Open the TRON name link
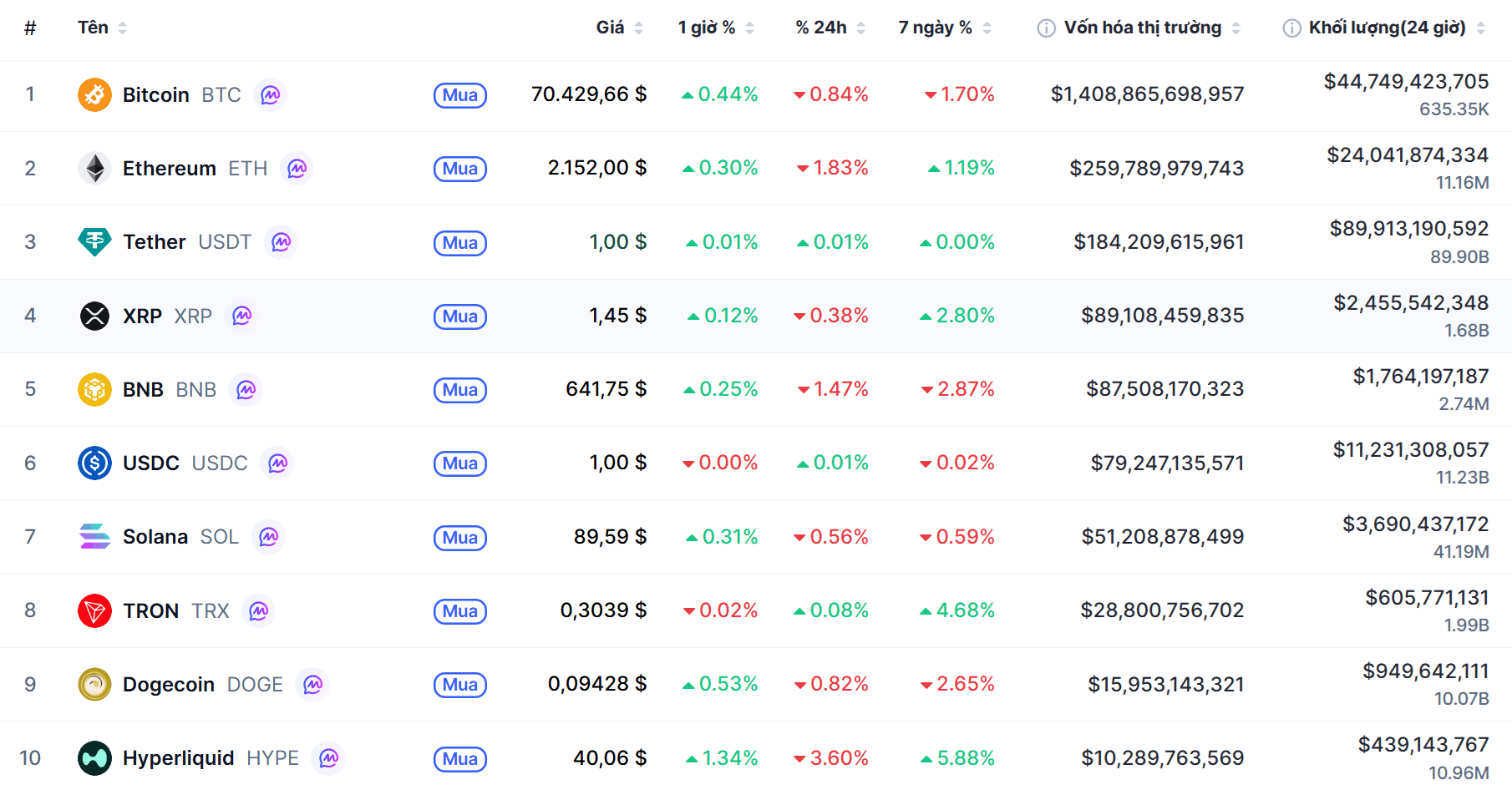The image size is (1512, 795). [x=151, y=611]
